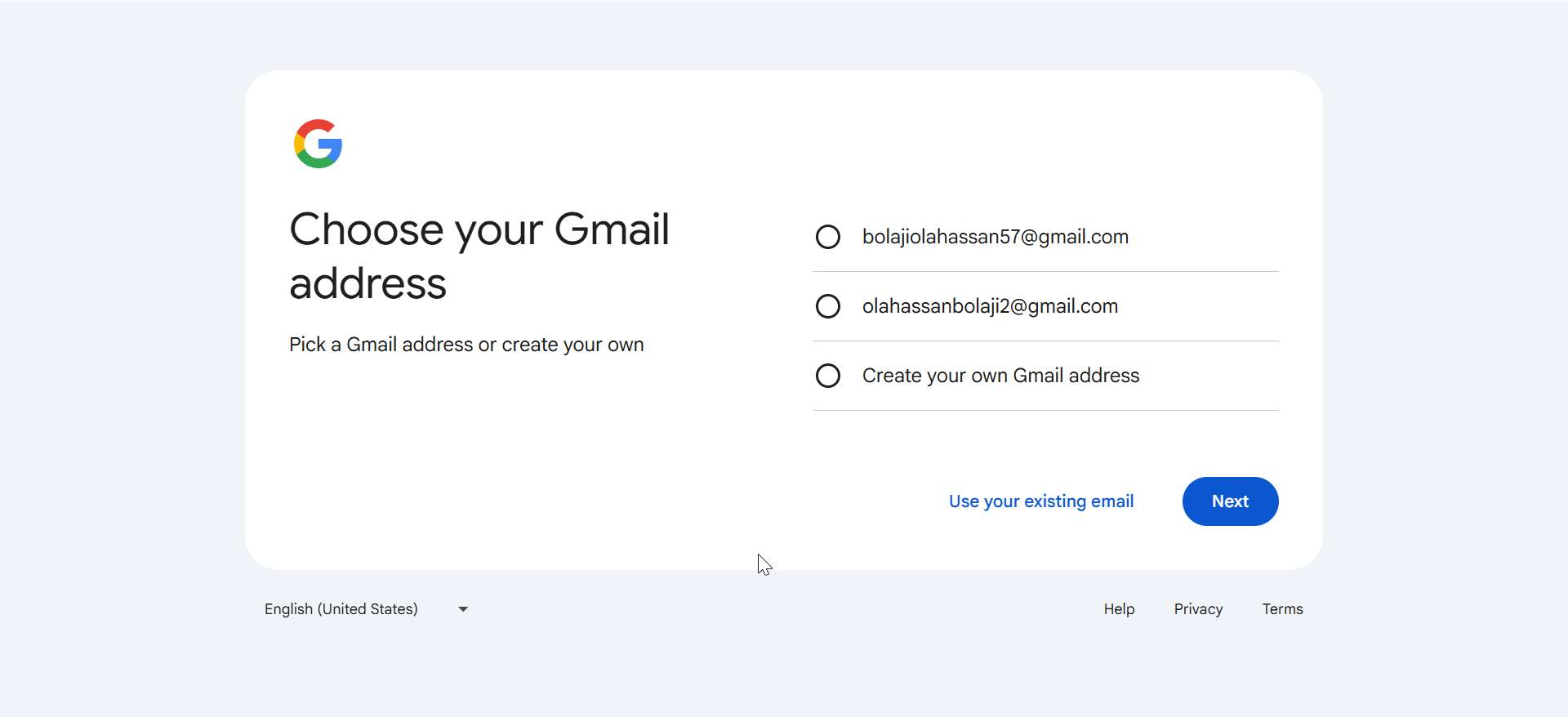The image size is (1568, 717).
Task: Click the Create your own Gmail address label
Action: click(x=1000, y=376)
